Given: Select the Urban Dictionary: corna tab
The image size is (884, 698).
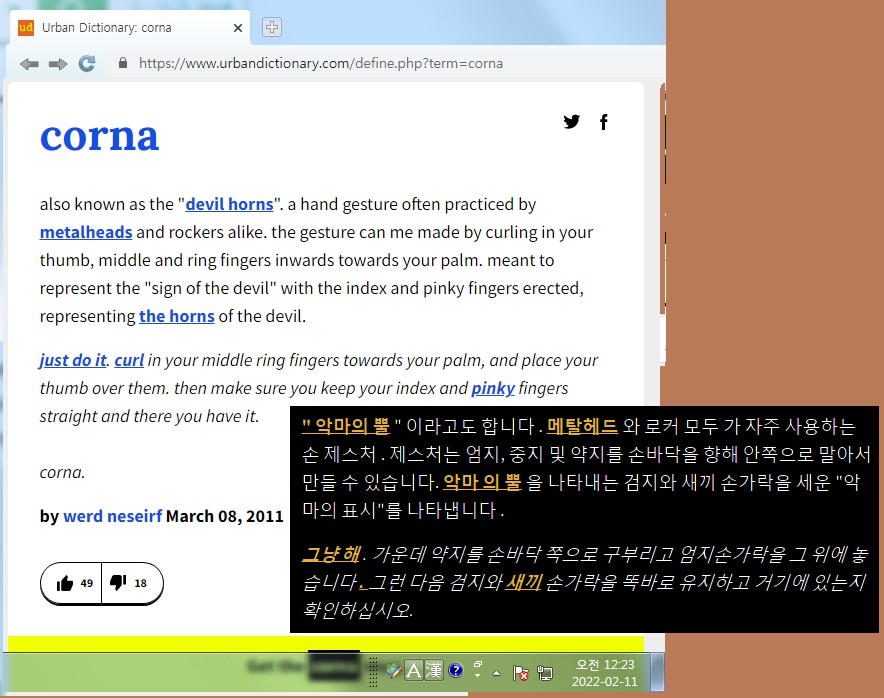Looking at the screenshot, I should click(x=130, y=28).
